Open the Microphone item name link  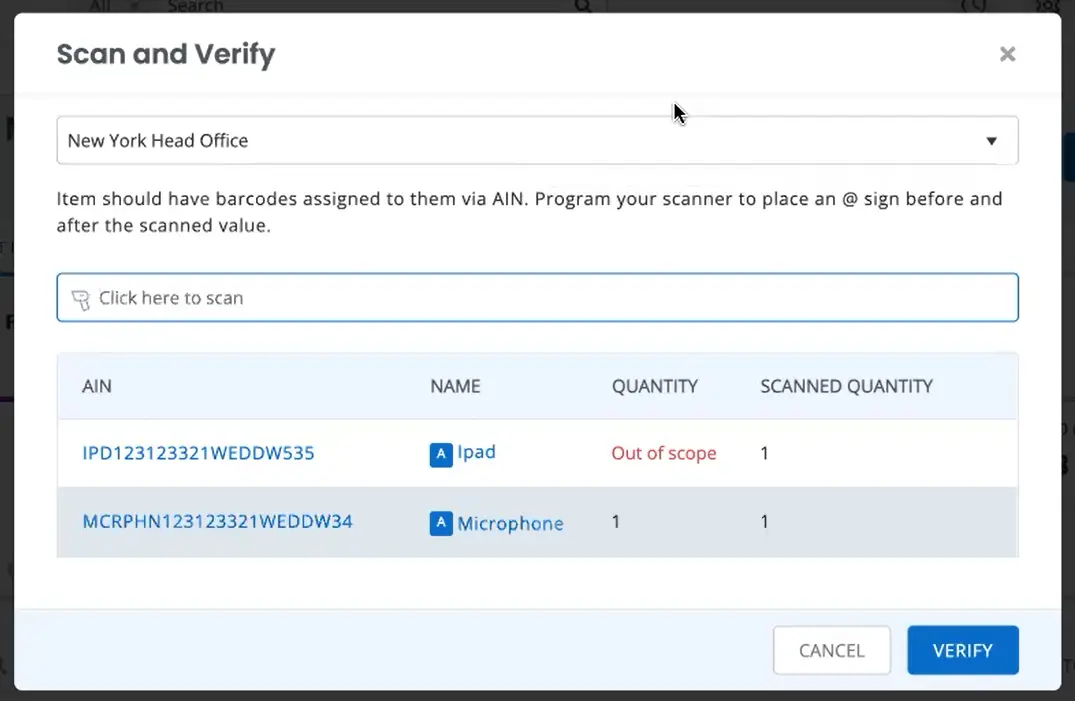(x=510, y=523)
